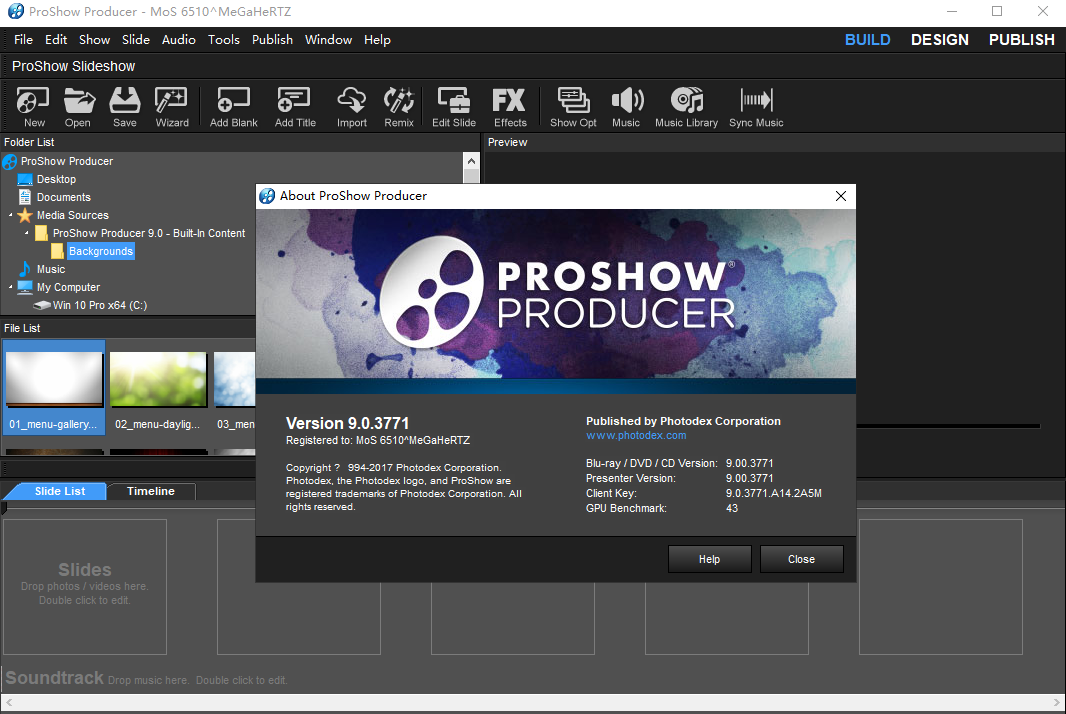The width and height of the screenshot is (1066, 714).
Task: Open the Help menu
Action: point(377,40)
